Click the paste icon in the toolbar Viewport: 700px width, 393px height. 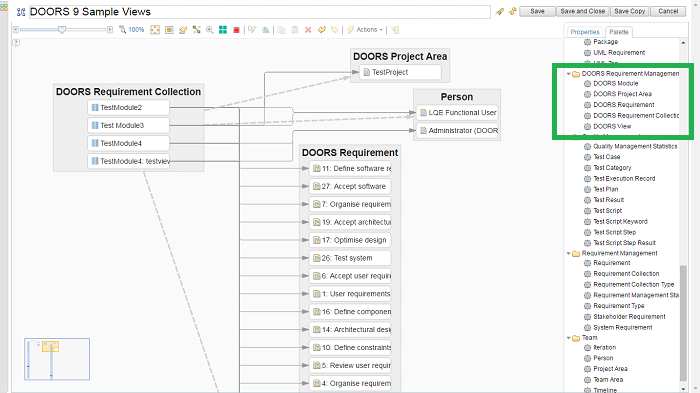[x=295, y=30]
